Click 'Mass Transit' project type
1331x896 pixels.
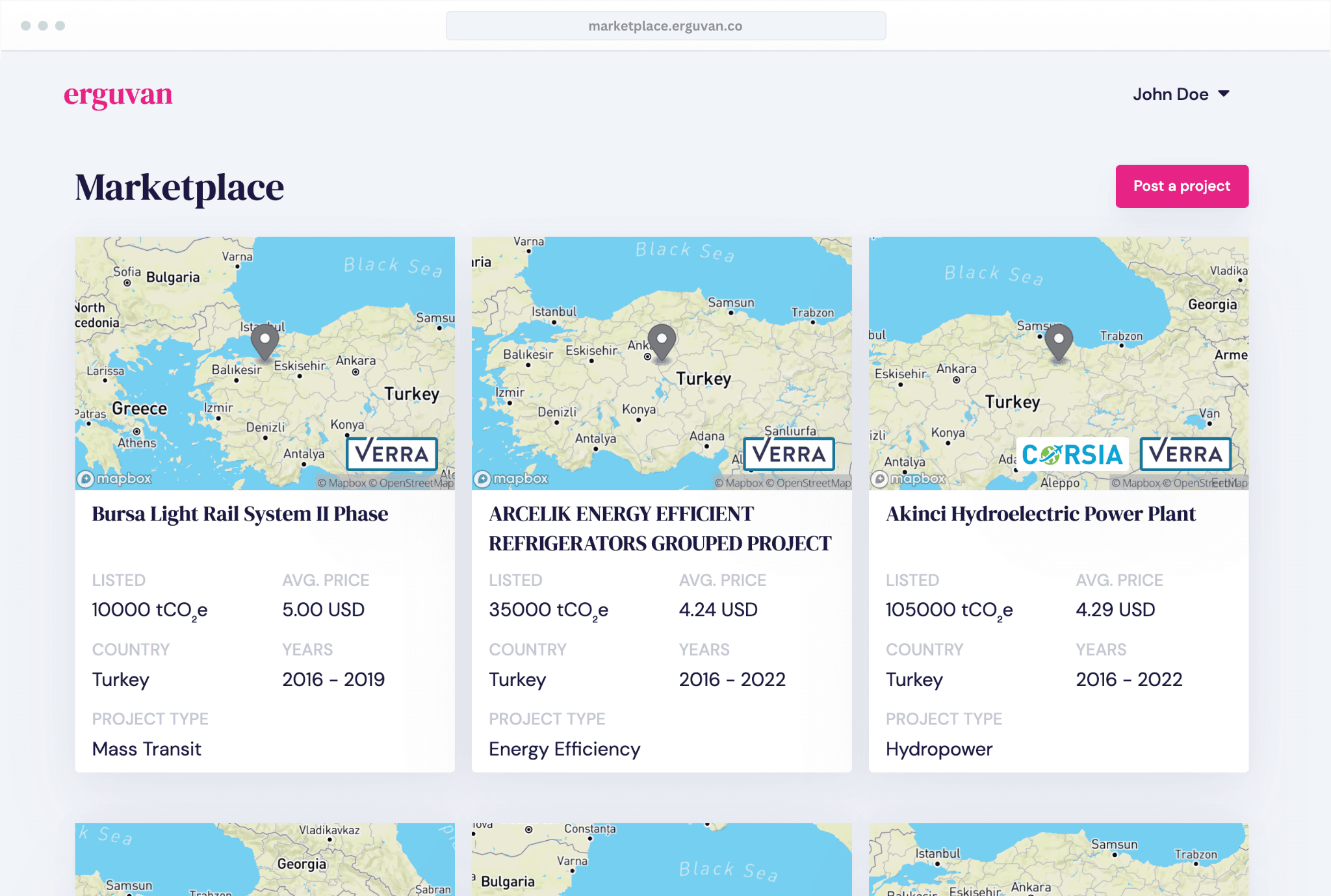pyautogui.click(x=146, y=749)
